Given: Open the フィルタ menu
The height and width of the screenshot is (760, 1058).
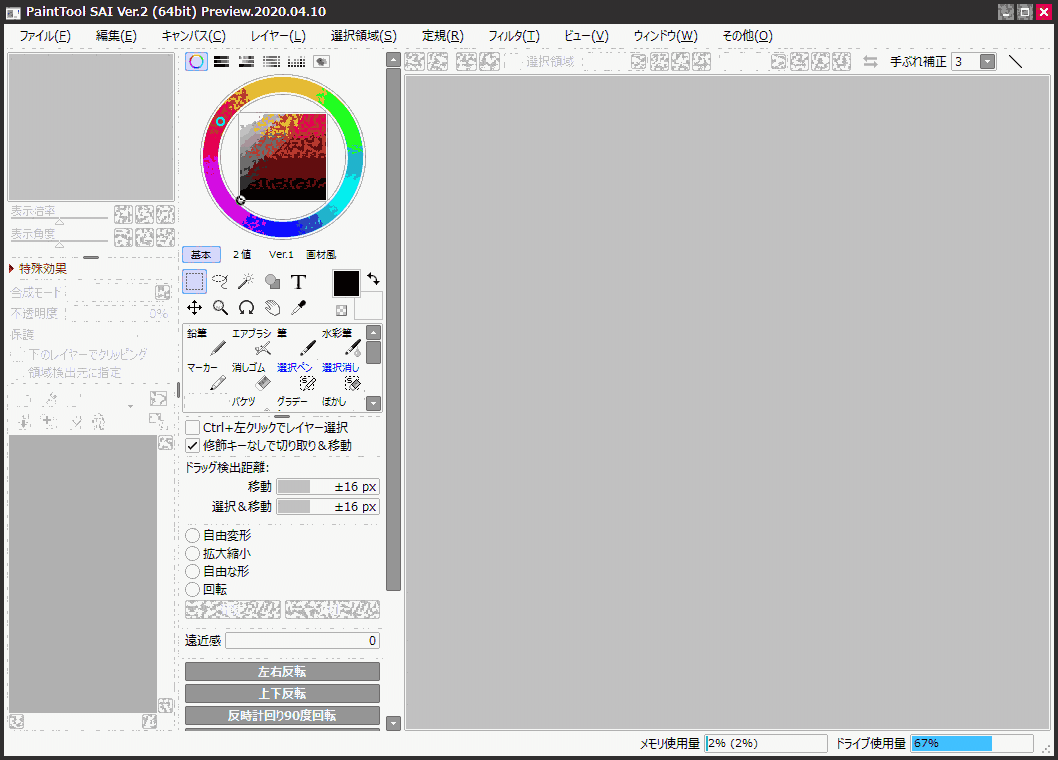Looking at the screenshot, I should [513, 35].
